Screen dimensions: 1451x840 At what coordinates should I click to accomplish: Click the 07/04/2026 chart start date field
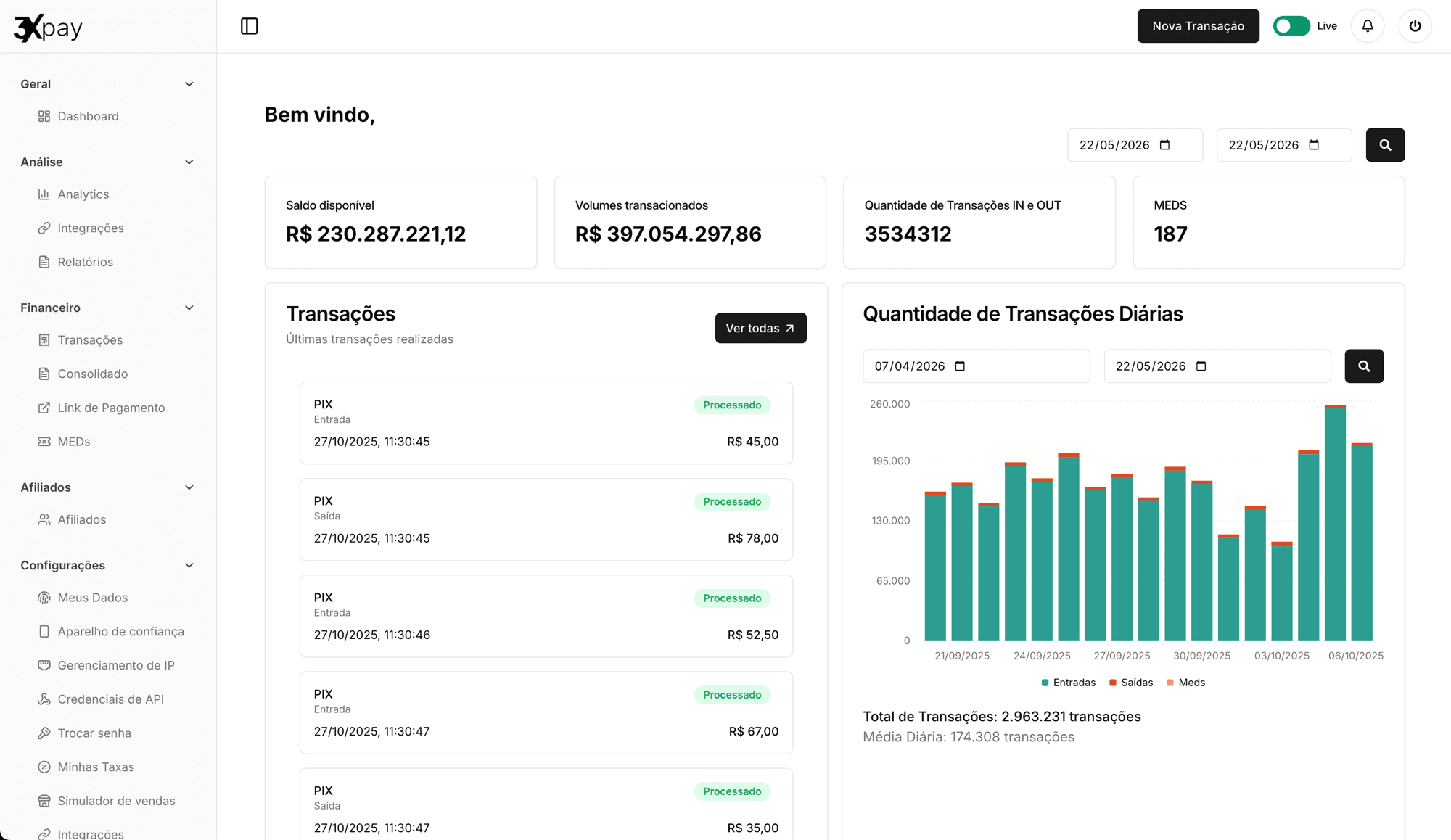976,366
